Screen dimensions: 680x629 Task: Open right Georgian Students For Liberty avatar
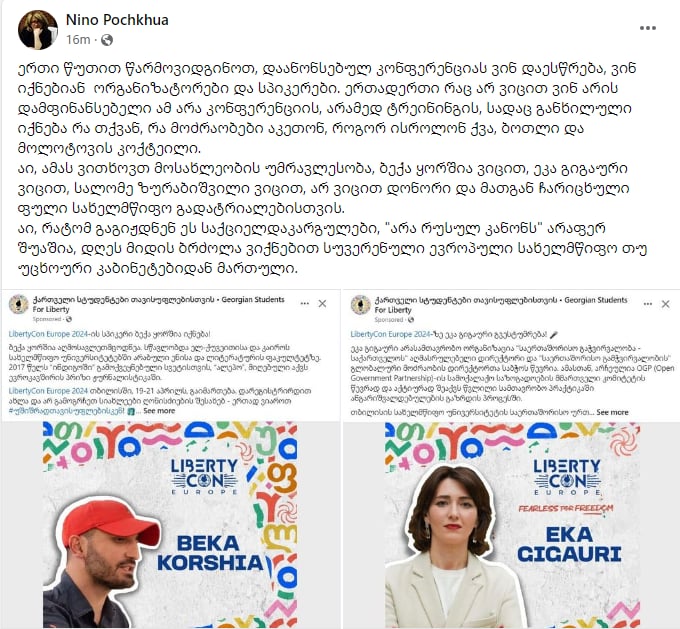[360, 305]
